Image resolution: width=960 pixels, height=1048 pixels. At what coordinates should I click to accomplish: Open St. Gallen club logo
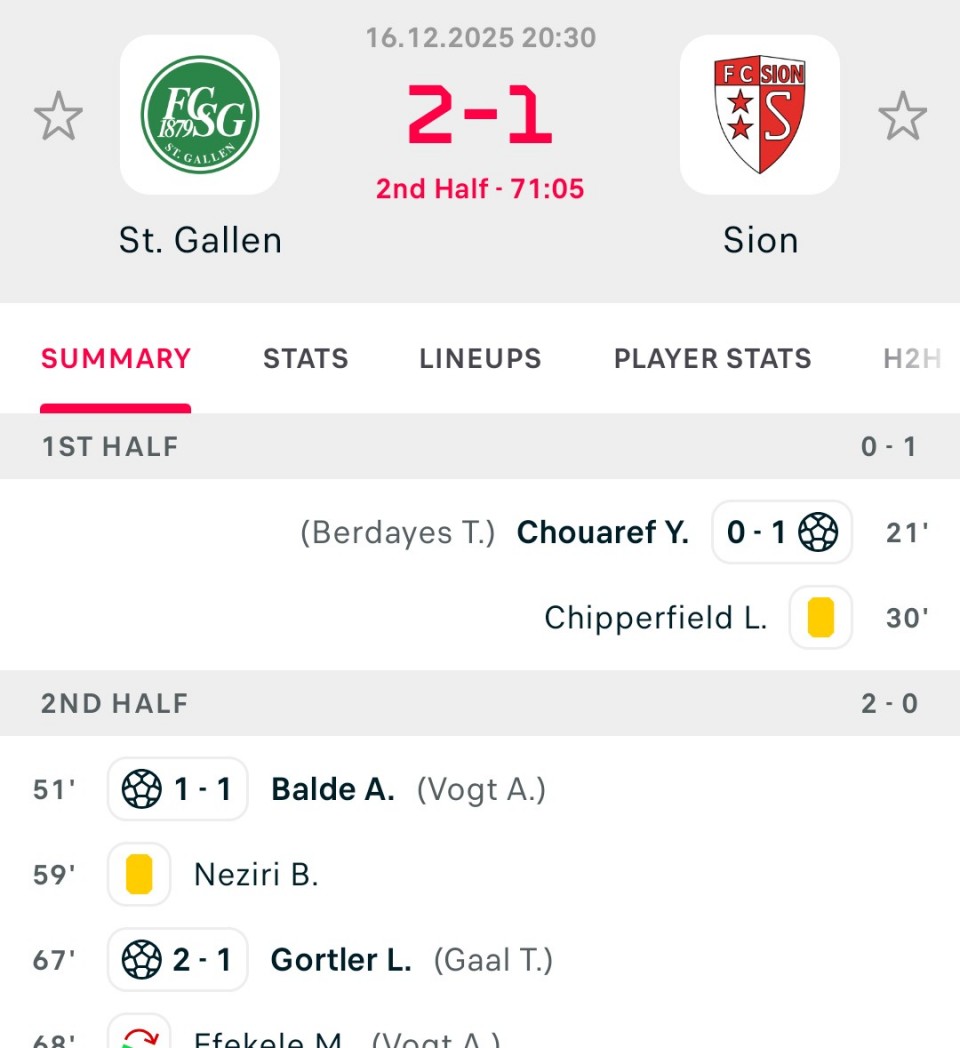coord(200,114)
